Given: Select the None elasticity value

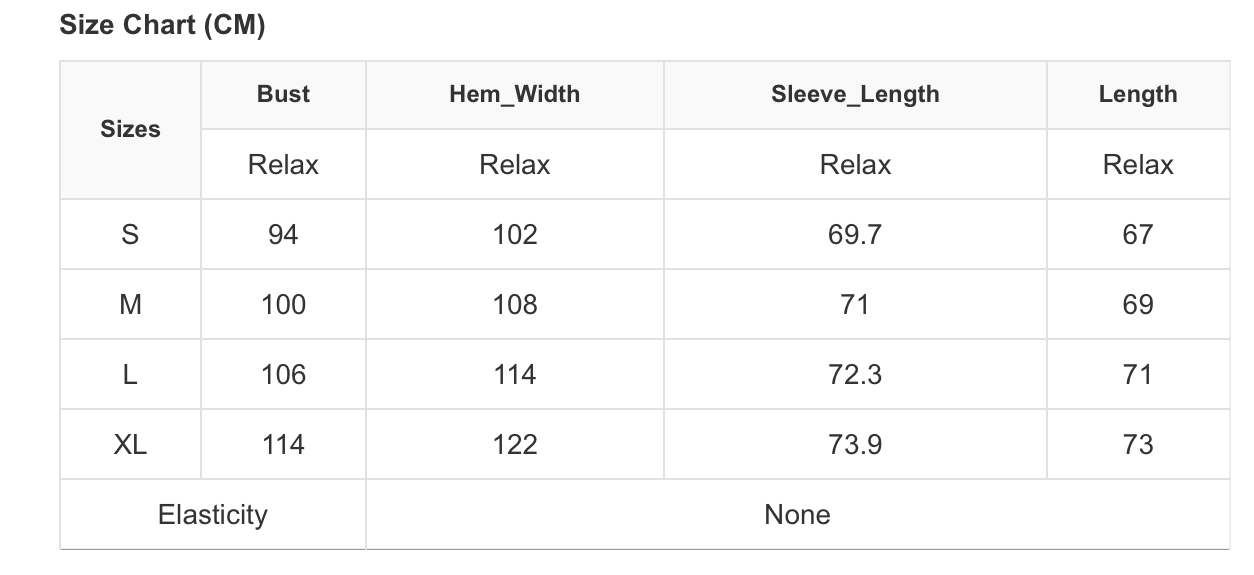Looking at the screenshot, I should pos(797,514).
